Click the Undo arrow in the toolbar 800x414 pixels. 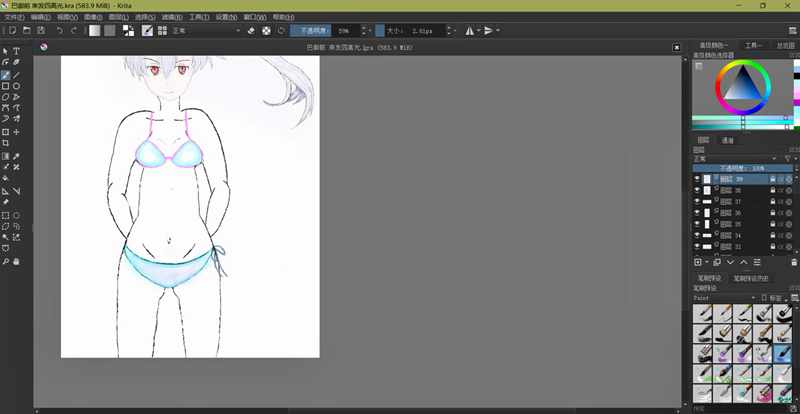[59, 31]
